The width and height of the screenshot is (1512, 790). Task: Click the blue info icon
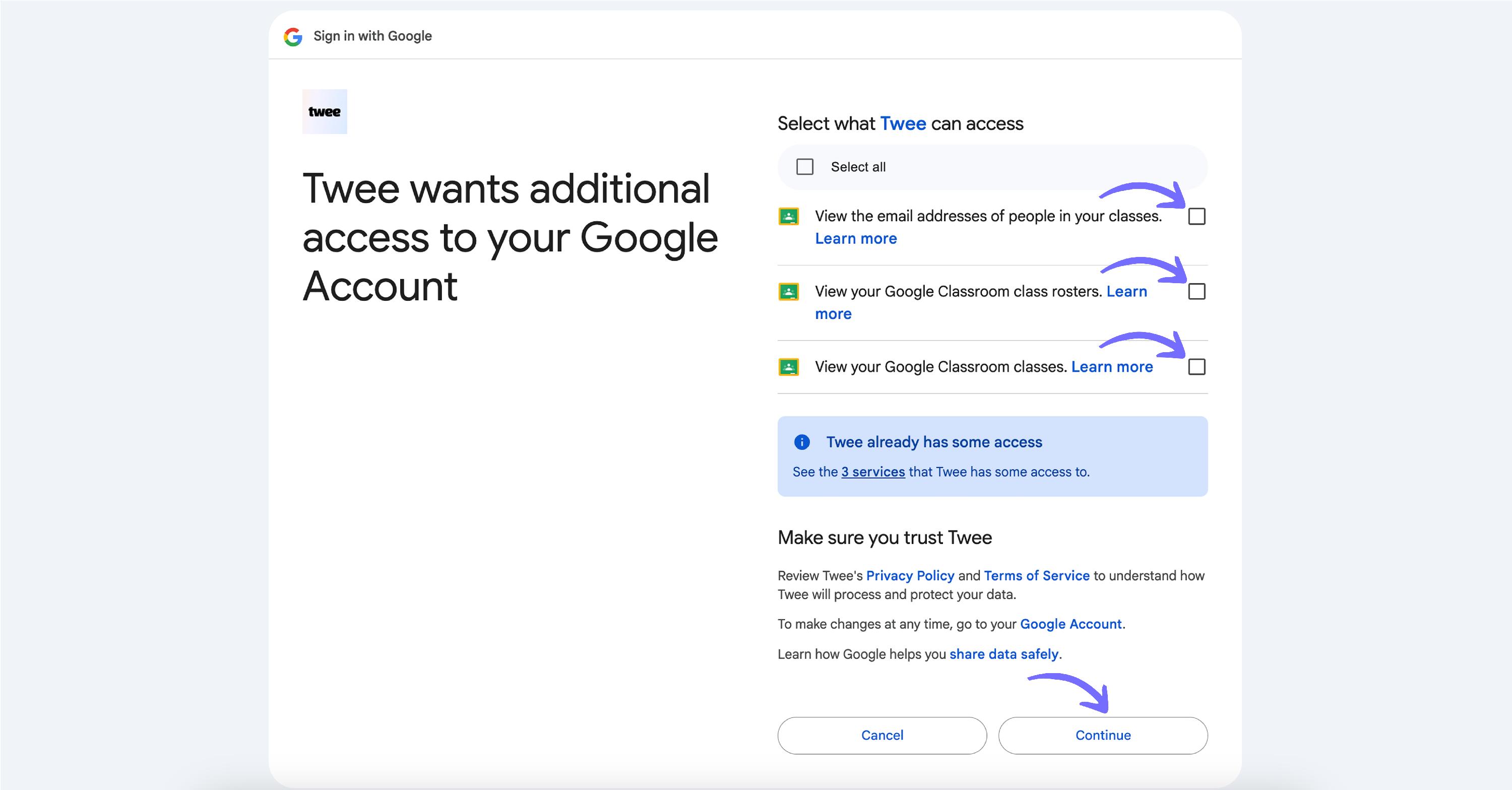point(802,442)
